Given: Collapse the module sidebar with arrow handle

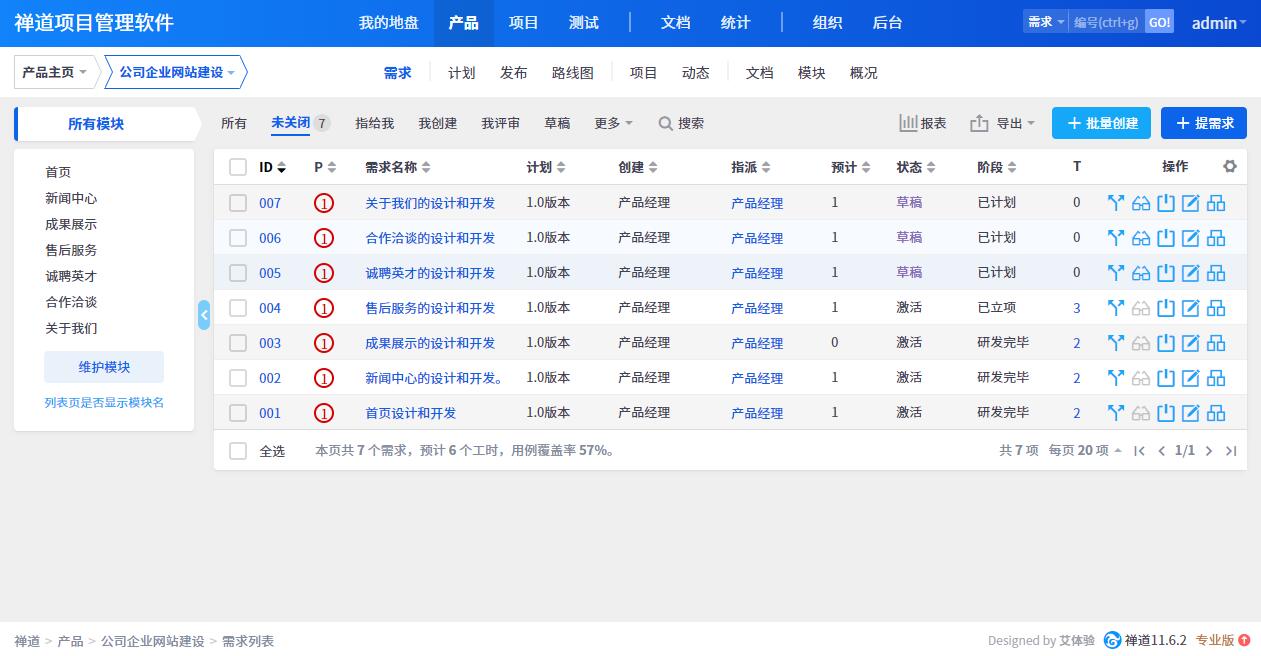Looking at the screenshot, I should (204, 315).
